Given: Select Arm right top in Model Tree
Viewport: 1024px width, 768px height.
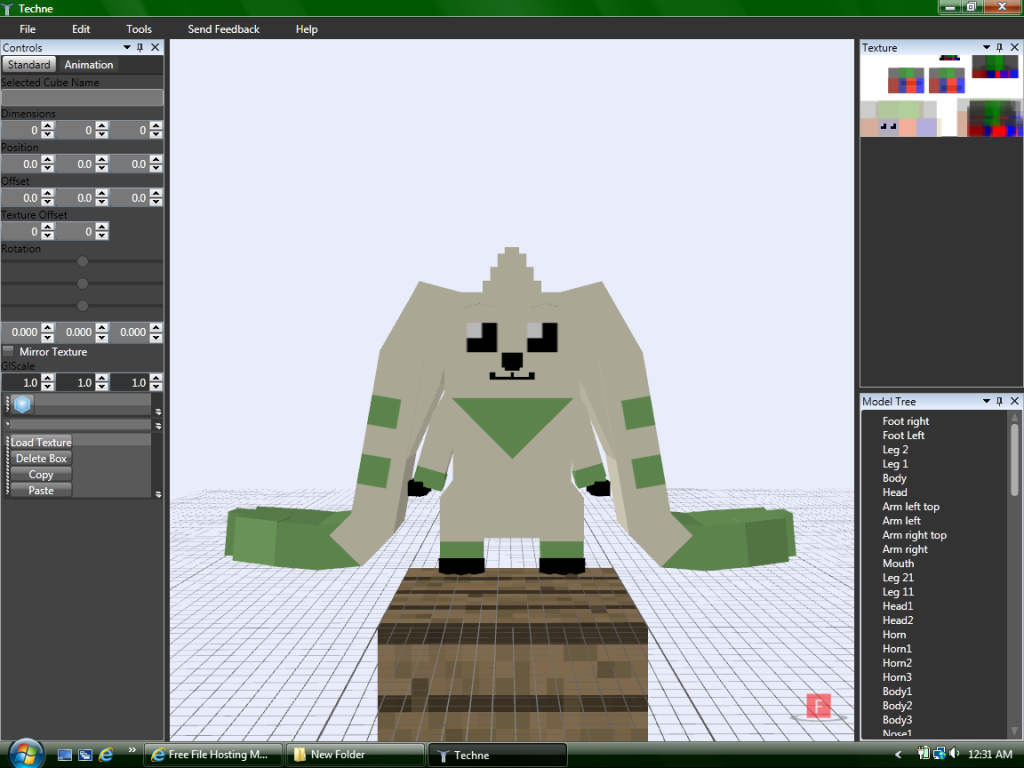Looking at the screenshot, I should pos(914,535).
